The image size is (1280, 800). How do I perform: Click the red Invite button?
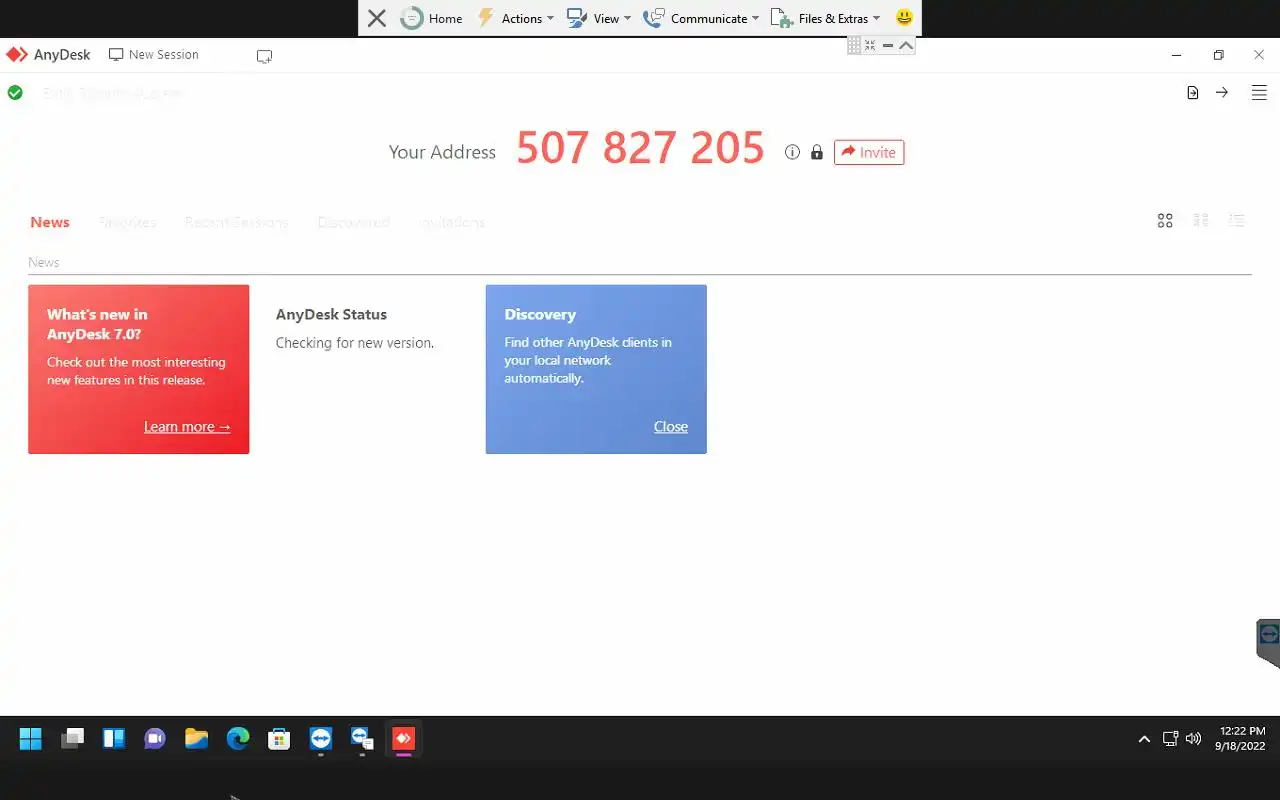[869, 152]
